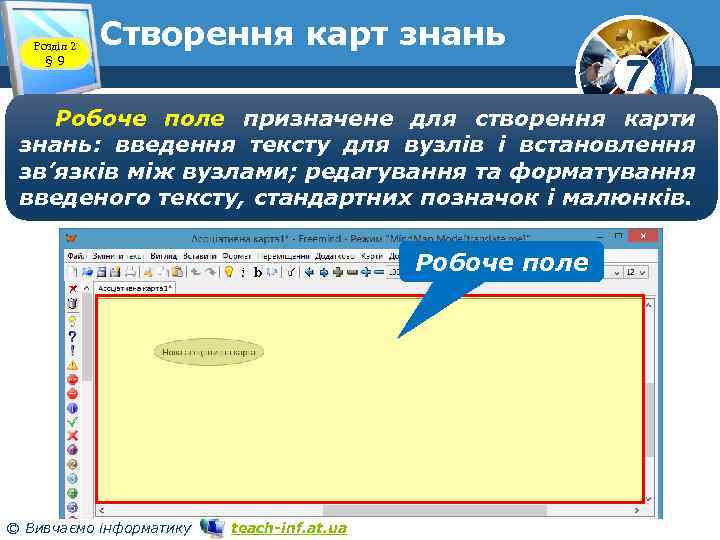Viewport: 720px width, 540px height.
Task: Open the Файл menu
Action: pyautogui.click(x=76, y=256)
